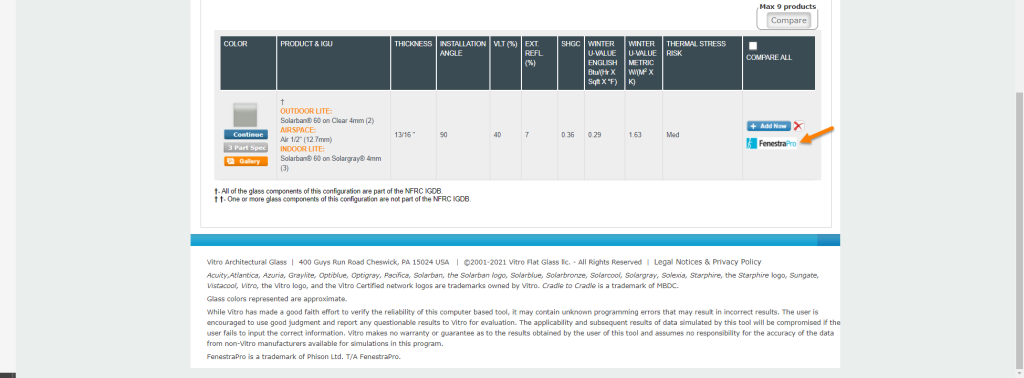Click the page vertical scrollbar
1024x378 pixels.
pos(1019,228)
